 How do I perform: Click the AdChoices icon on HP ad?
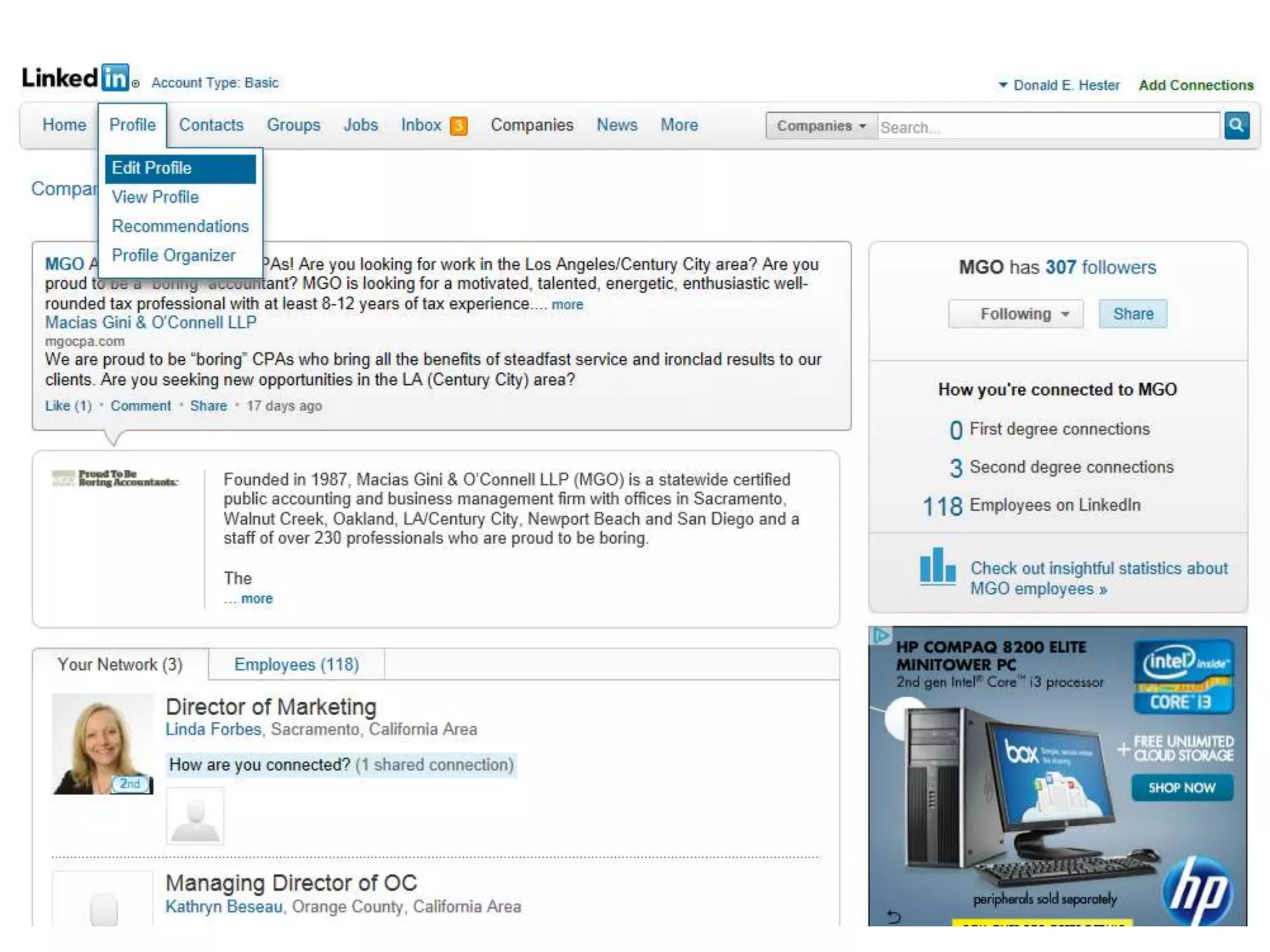point(881,636)
